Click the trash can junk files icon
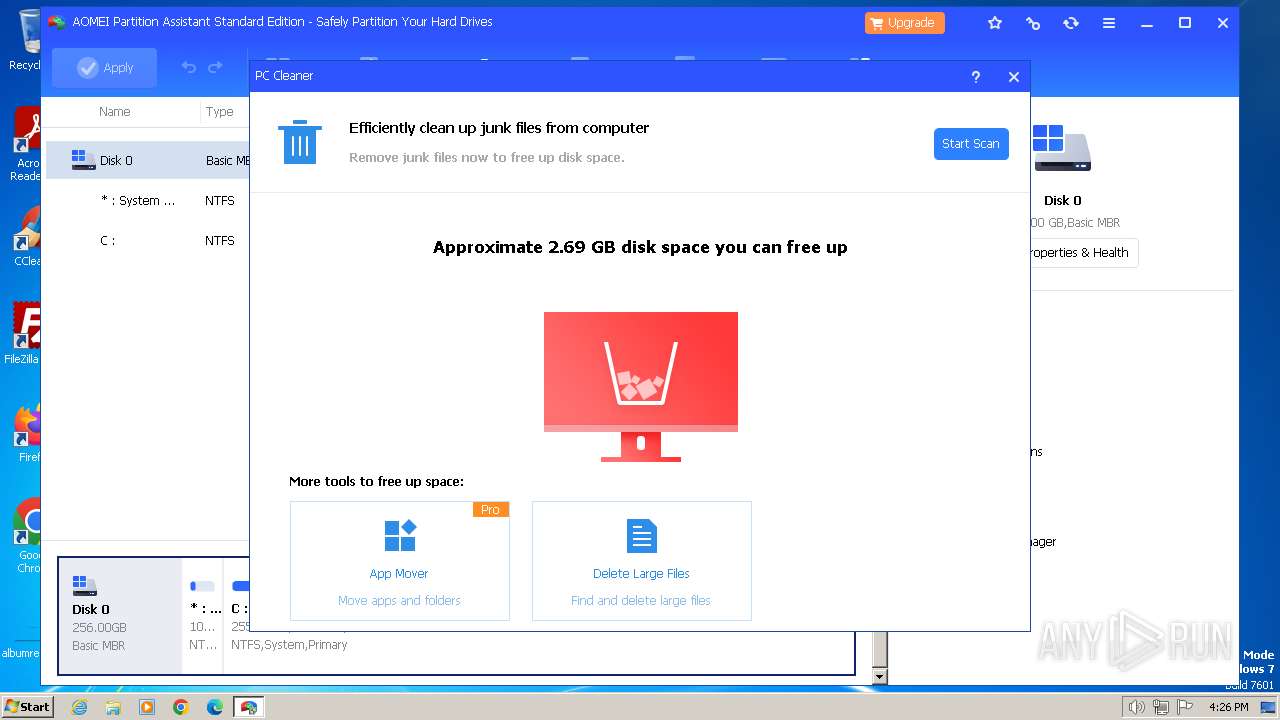 300,142
